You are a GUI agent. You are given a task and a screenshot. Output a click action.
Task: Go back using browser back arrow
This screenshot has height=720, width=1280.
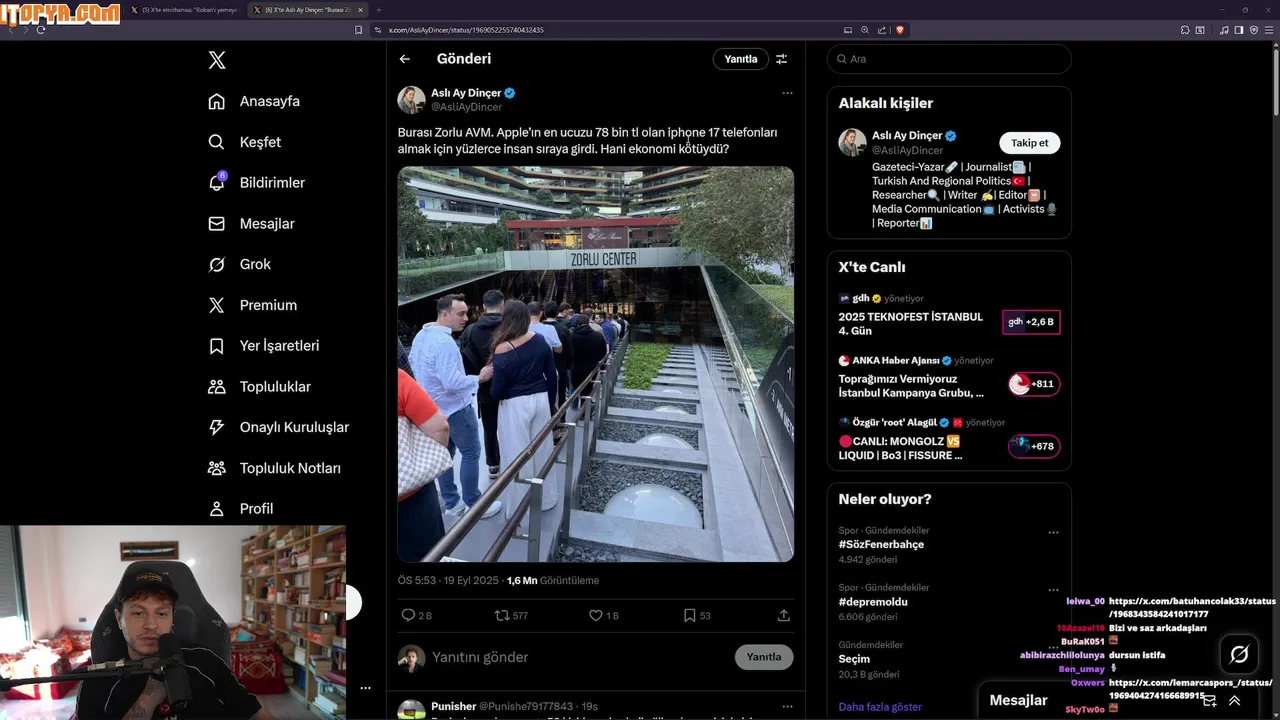pyautogui.click(x=11, y=30)
